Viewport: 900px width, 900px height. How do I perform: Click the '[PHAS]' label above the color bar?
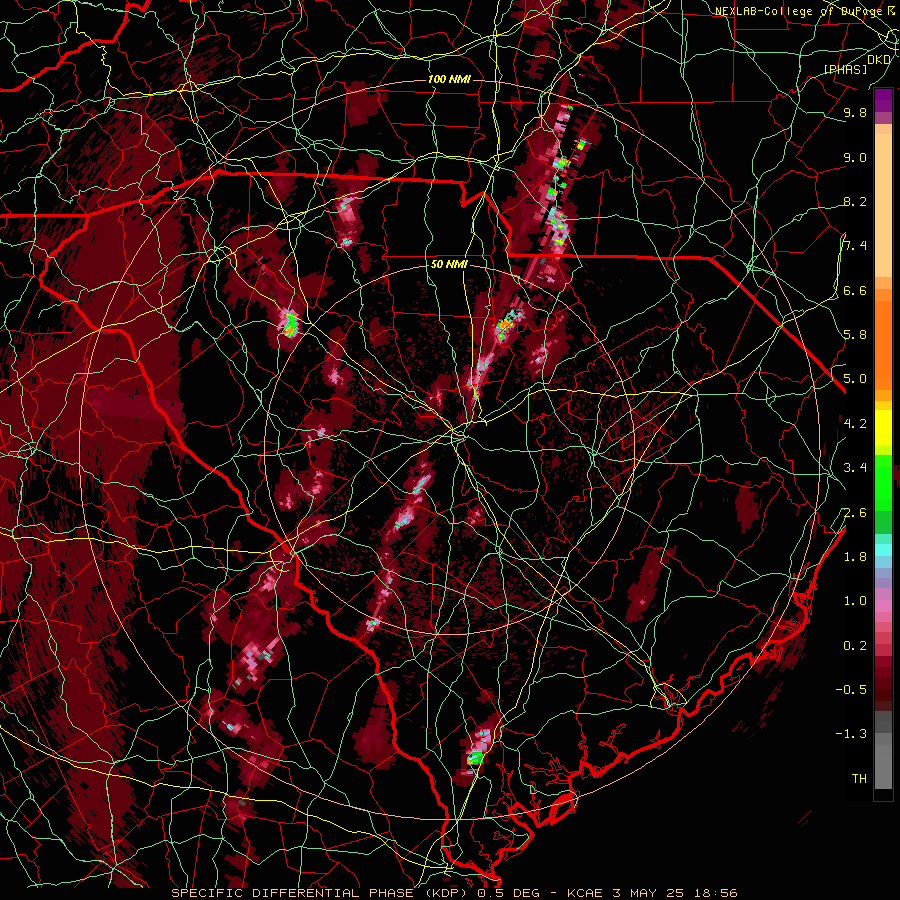(845, 69)
